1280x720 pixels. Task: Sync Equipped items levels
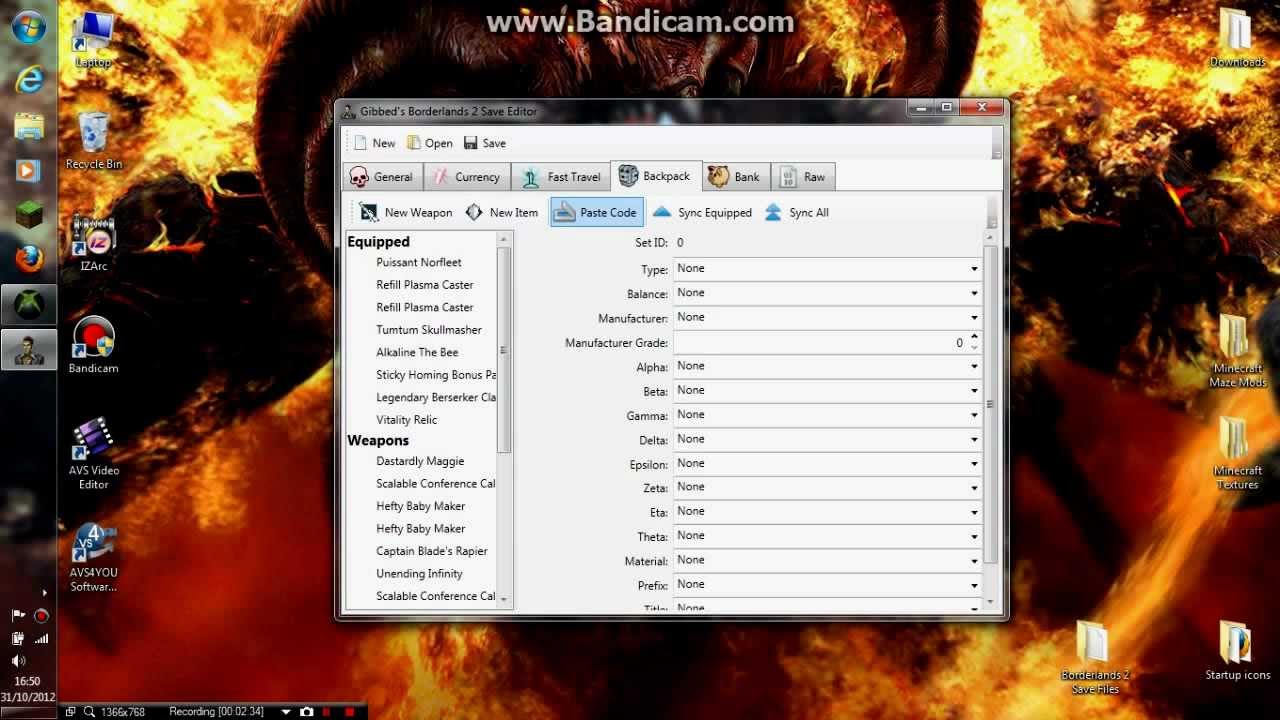[702, 212]
